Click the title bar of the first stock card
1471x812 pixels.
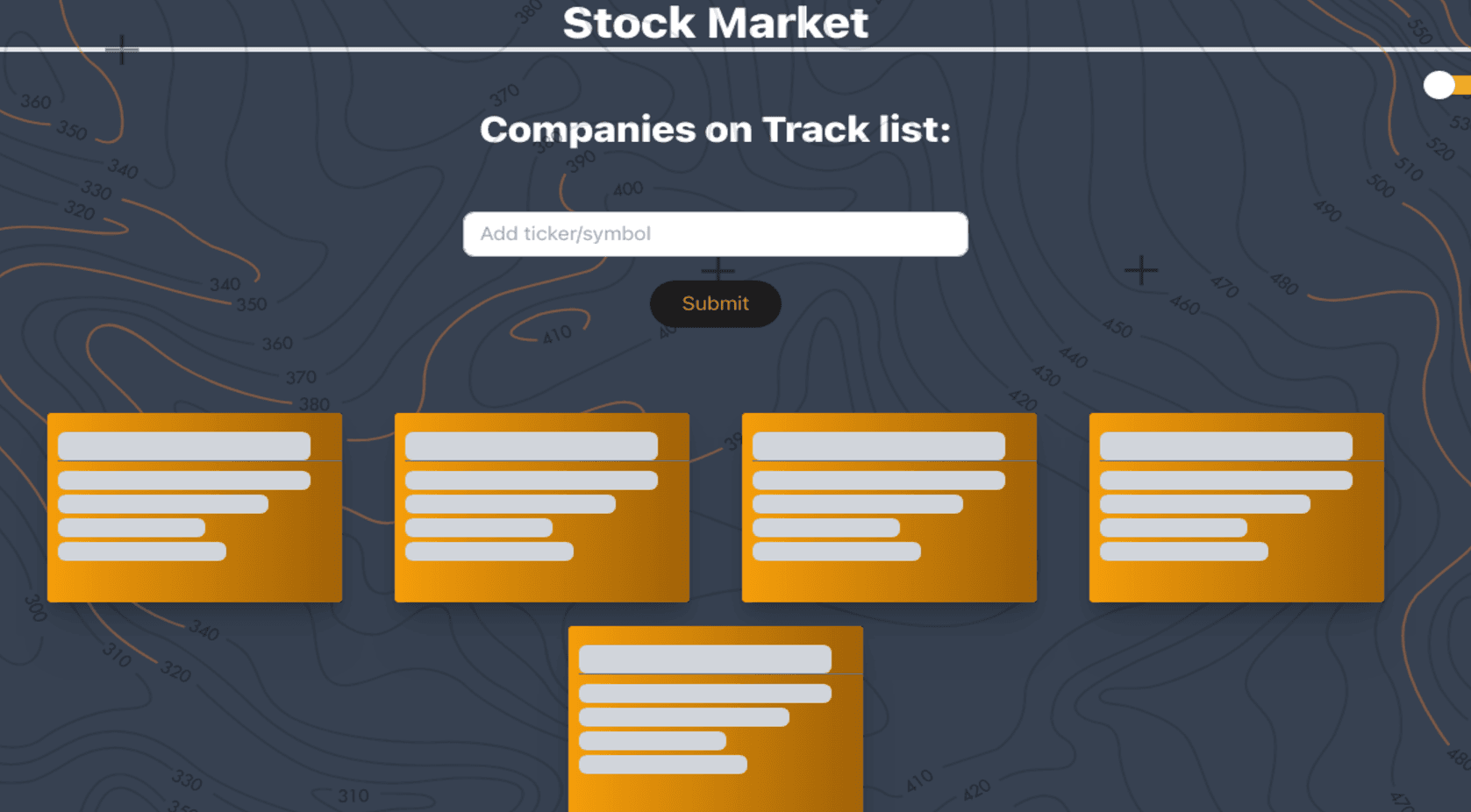click(x=183, y=446)
